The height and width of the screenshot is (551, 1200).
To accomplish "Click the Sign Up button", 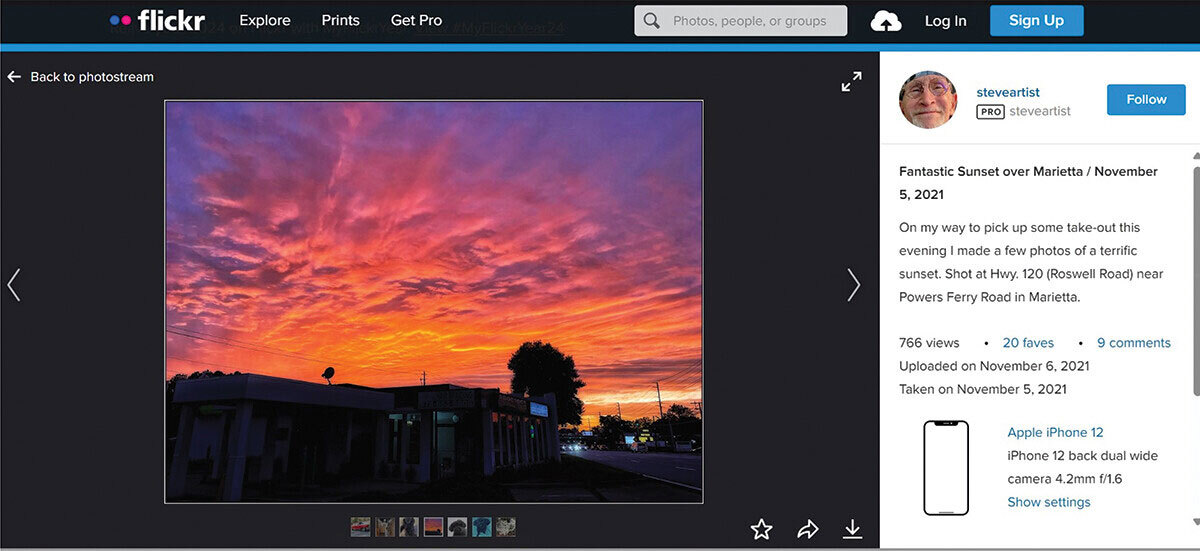I will tap(1036, 20).
